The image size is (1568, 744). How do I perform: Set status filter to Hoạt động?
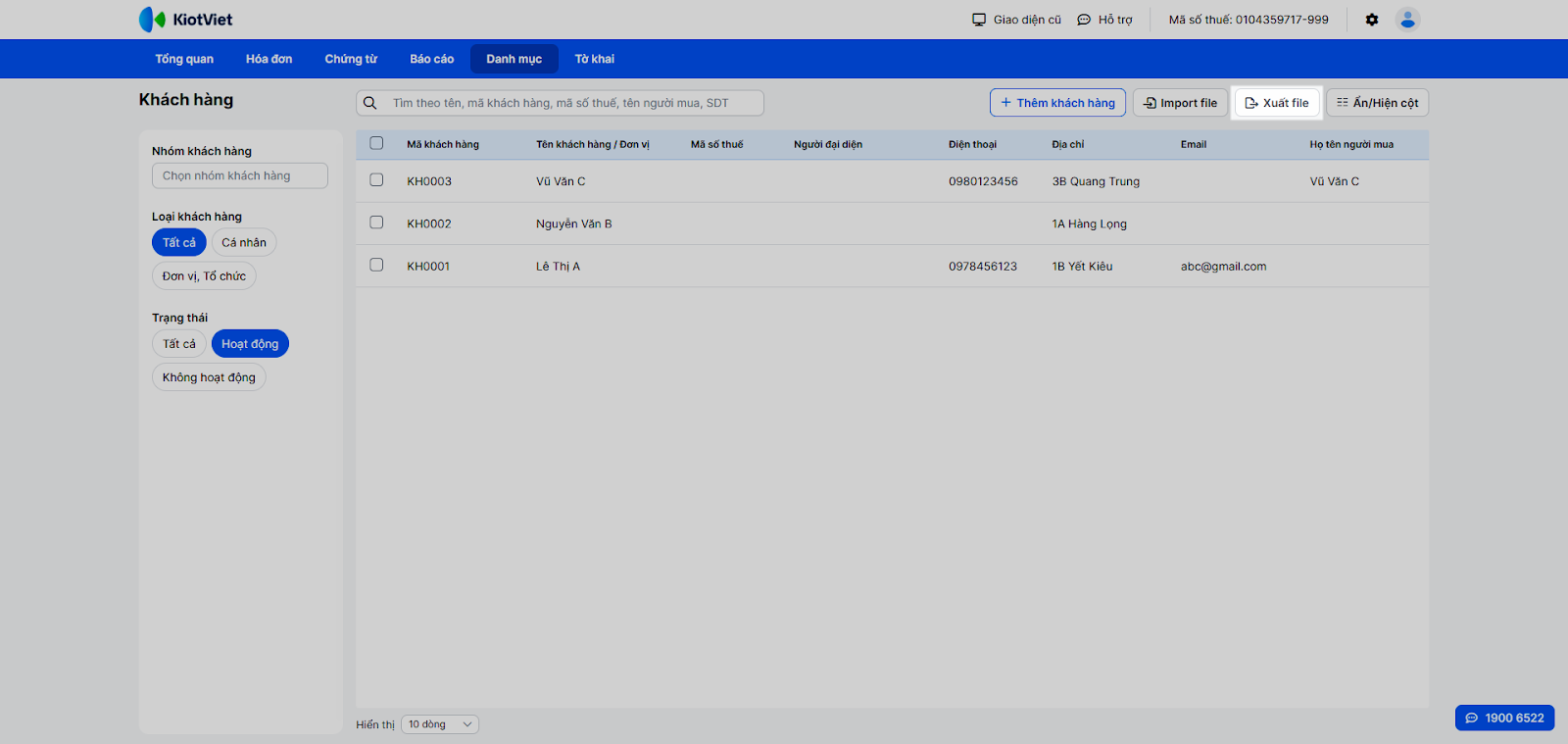pos(250,344)
